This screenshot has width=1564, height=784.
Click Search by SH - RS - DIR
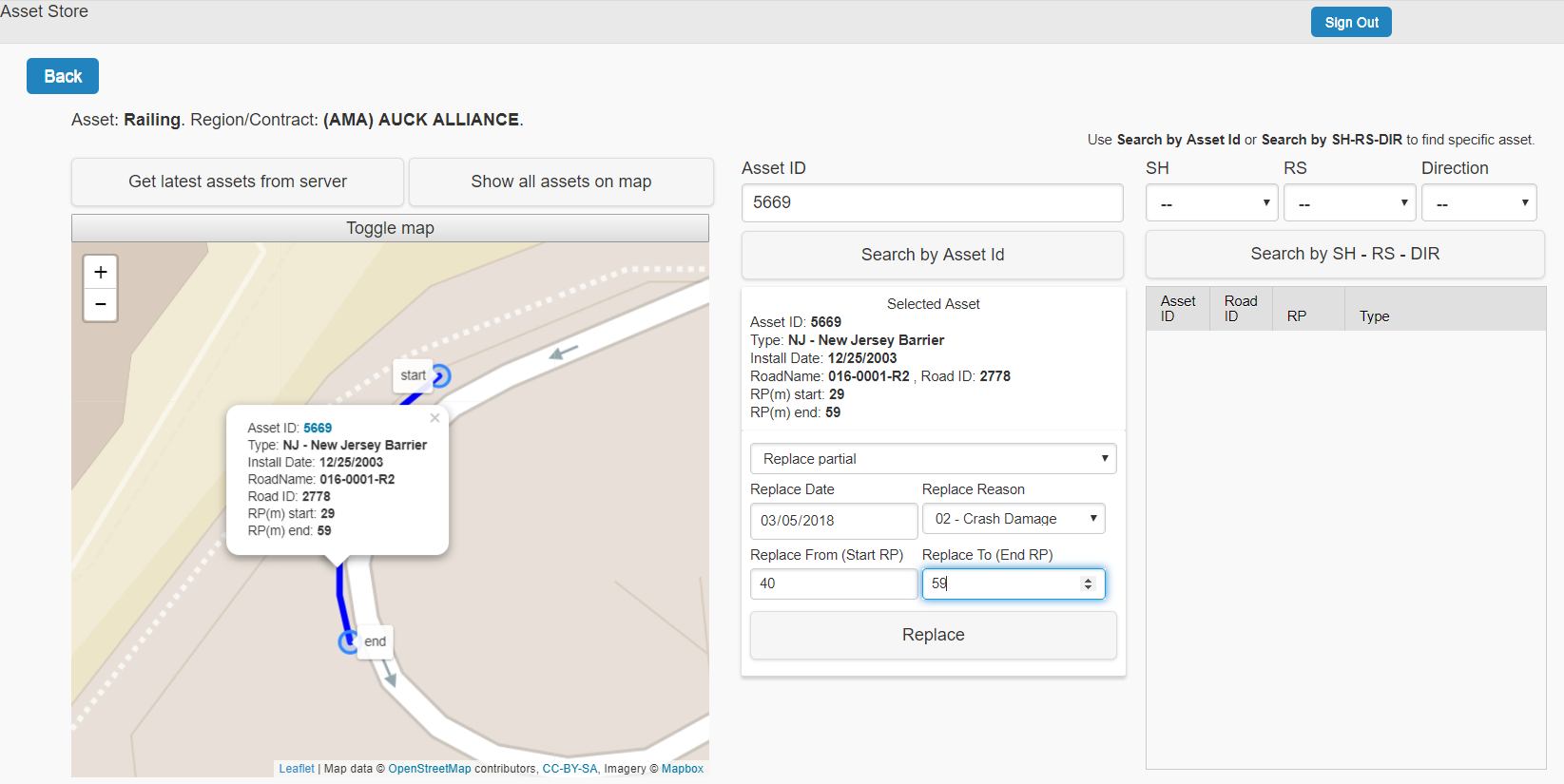(x=1344, y=254)
